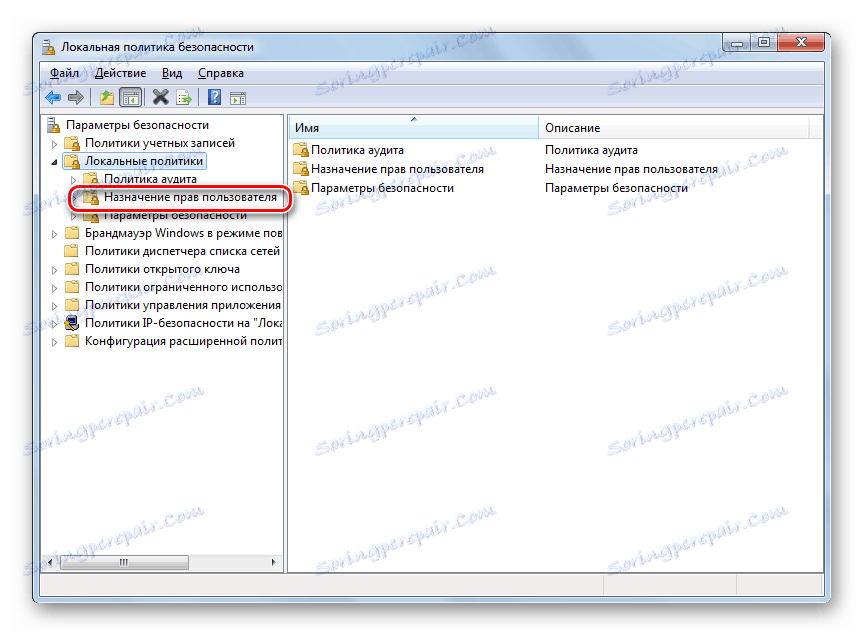The image size is (864, 636).
Task: Select Политика аудита in the tree
Action: pyautogui.click(x=150, y=179)
